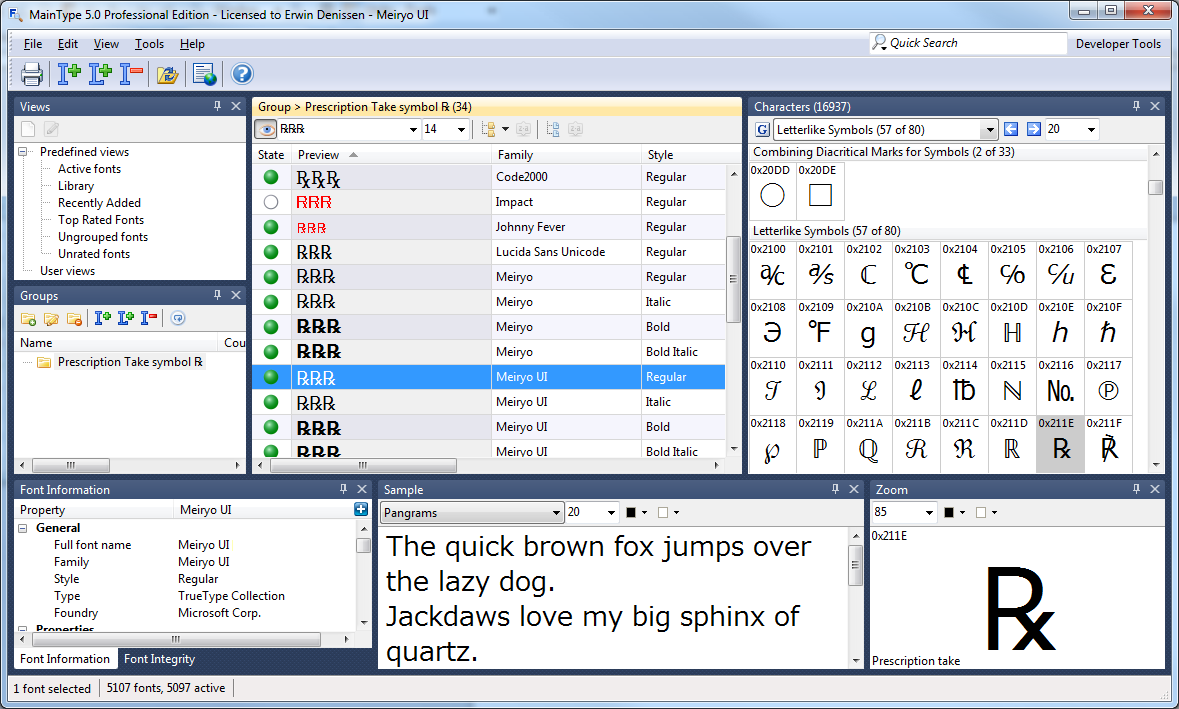Collapse the General section in Font Information
This screenshot has width=1179, height=709.
23,528
